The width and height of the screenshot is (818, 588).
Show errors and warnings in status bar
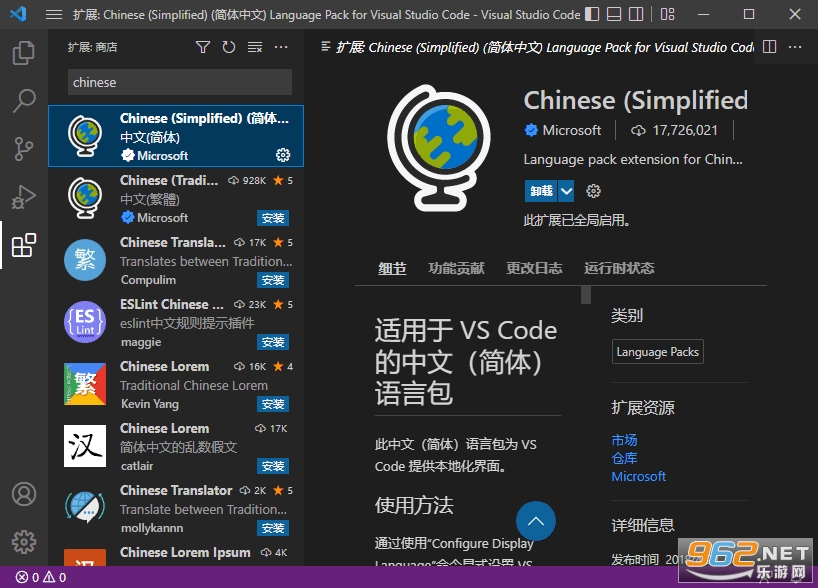pyautogui.click(x=41, y=577)
